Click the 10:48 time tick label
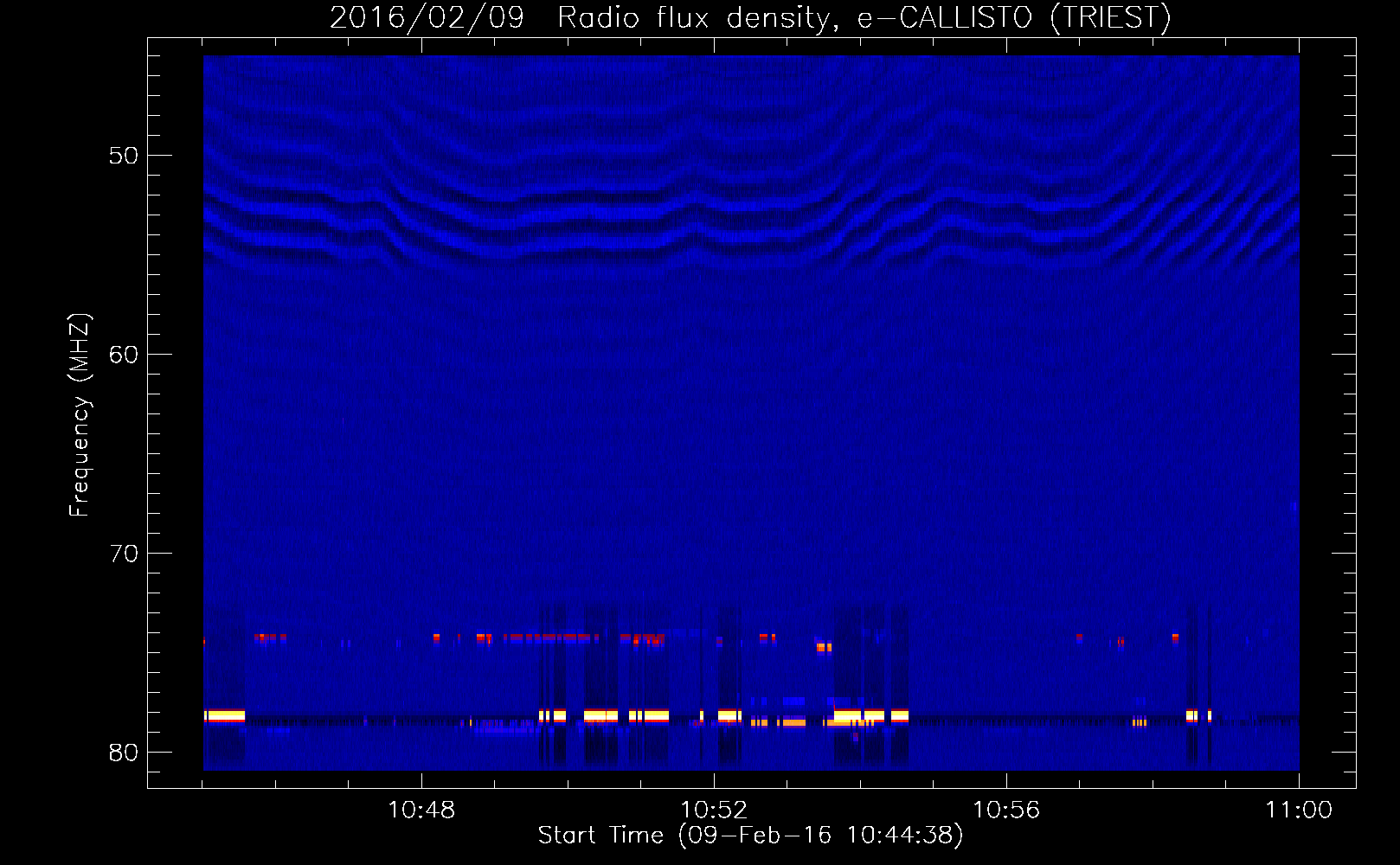This screenshot has width=1400, height=865. pyautogui.click(x=421, y=811)
